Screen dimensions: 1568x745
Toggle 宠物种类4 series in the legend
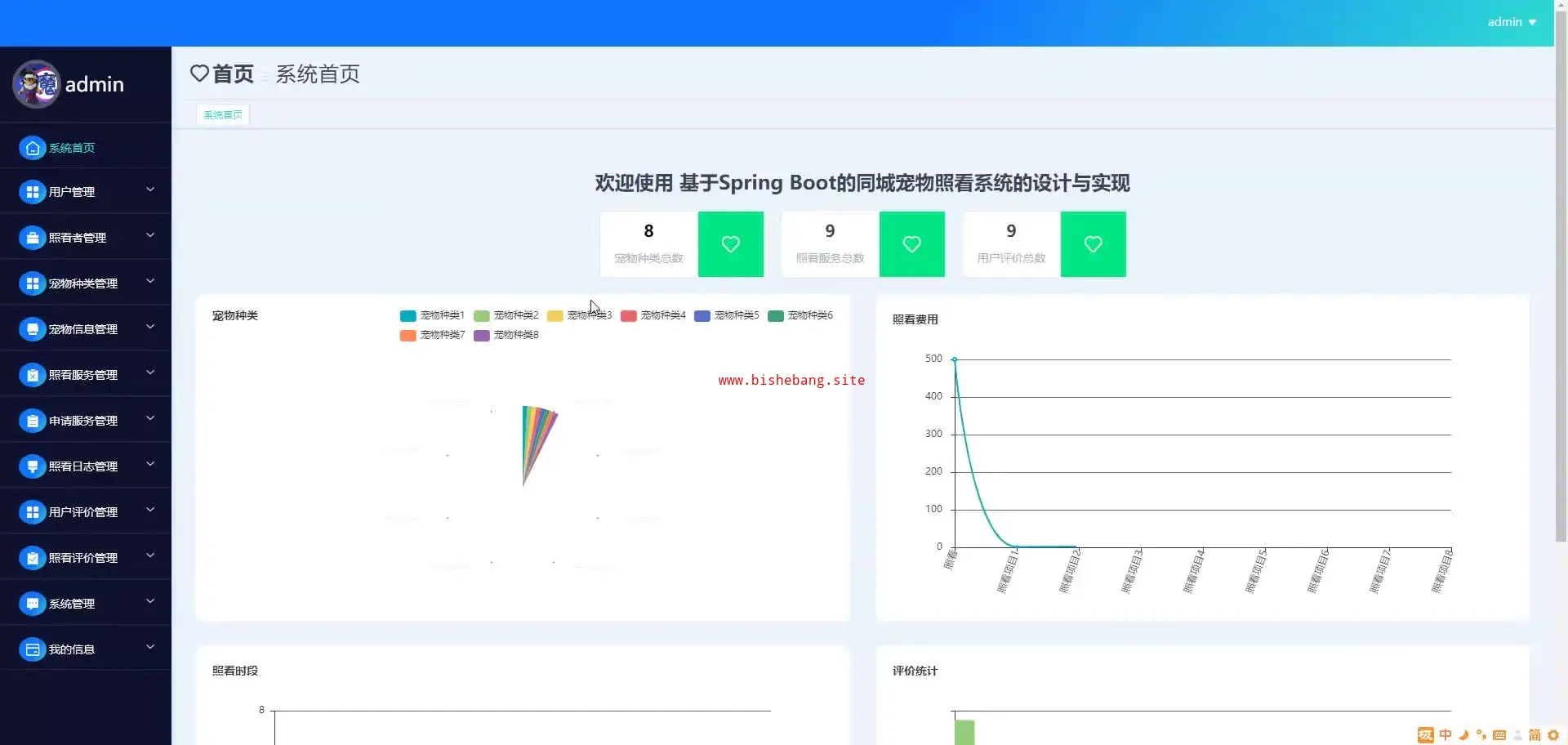[x=653, y=315]
